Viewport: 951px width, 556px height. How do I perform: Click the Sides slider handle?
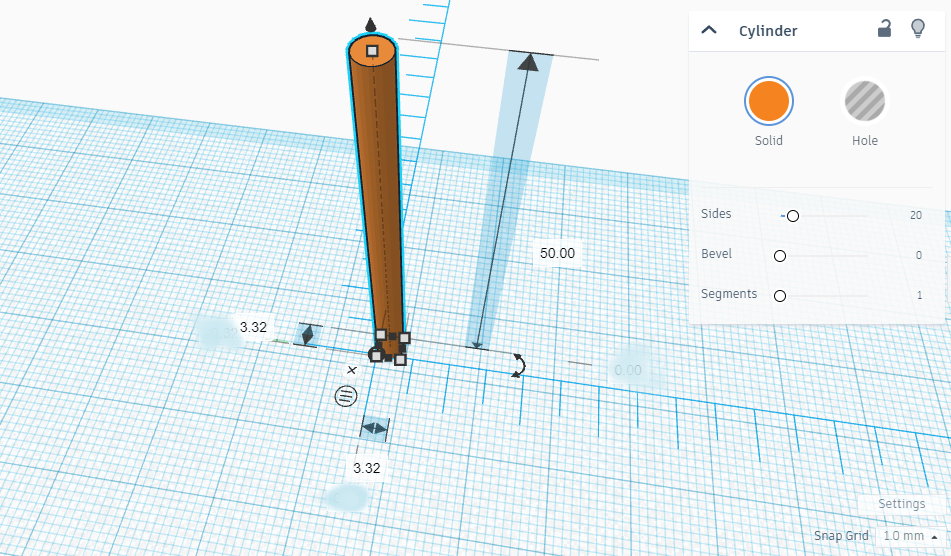(x=793, y=216)
